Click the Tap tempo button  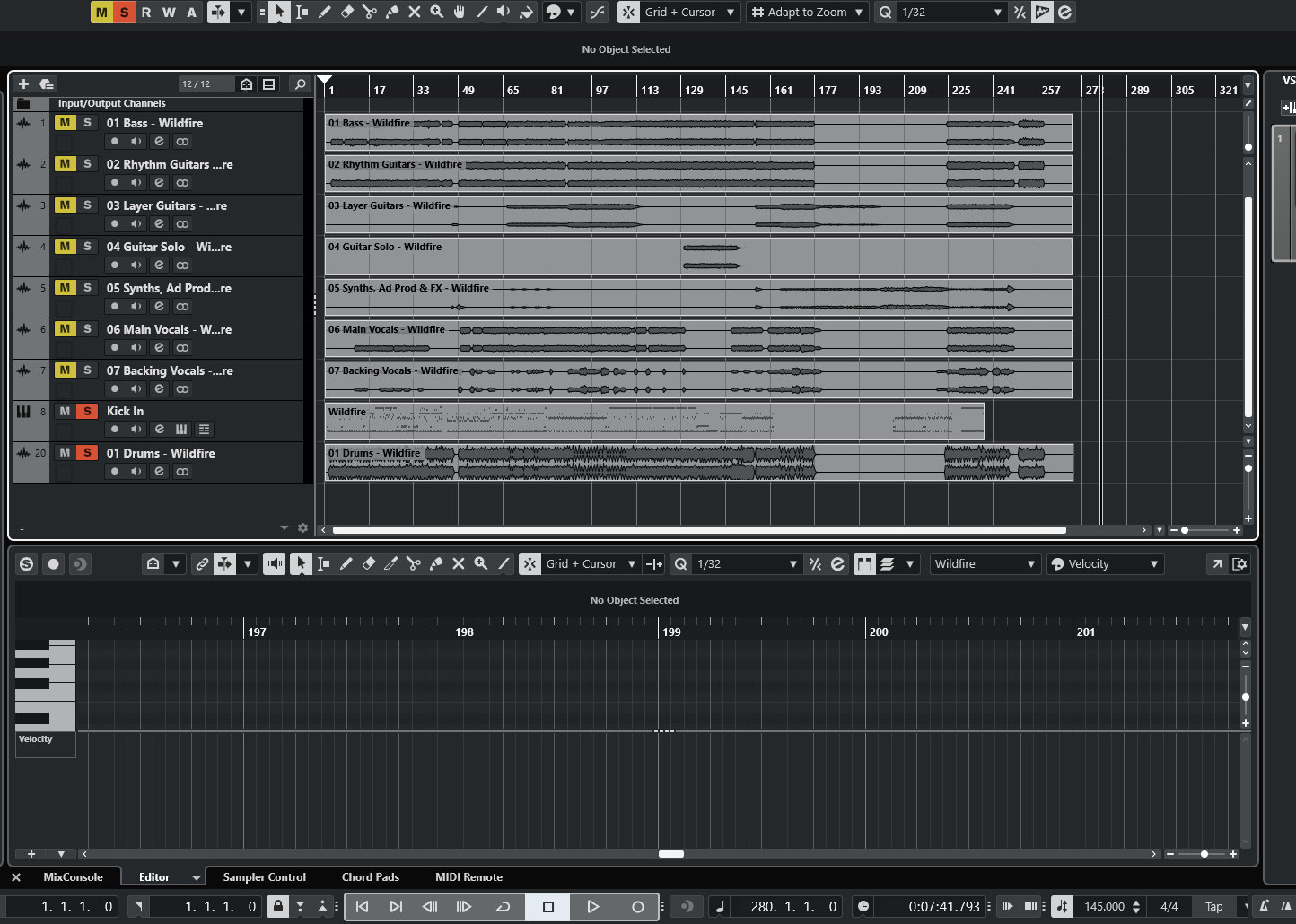point(1213,906)
